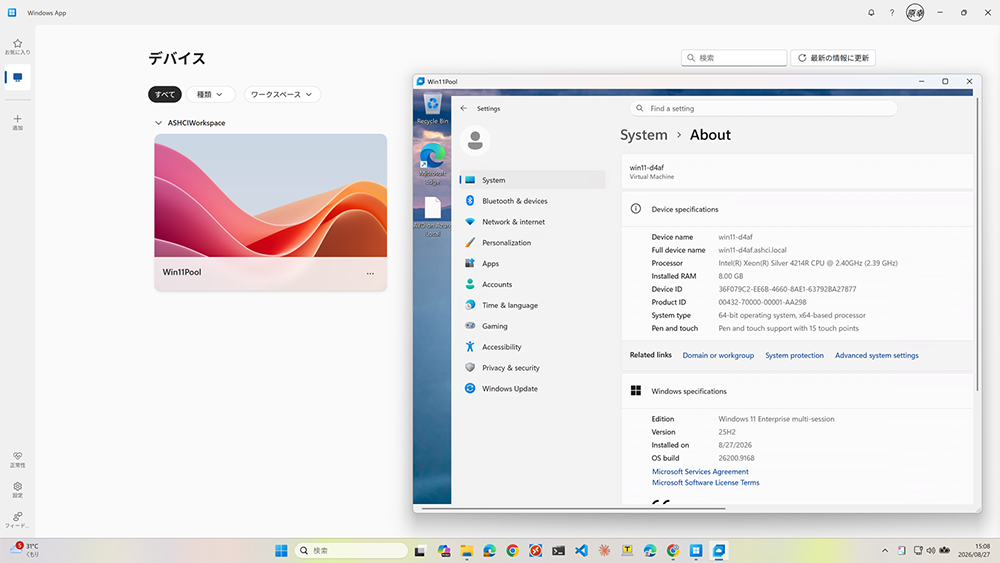Select the Devices monitor icon in sidebar
Screen dimensions: 1000x563
click(x=17, y=77)
